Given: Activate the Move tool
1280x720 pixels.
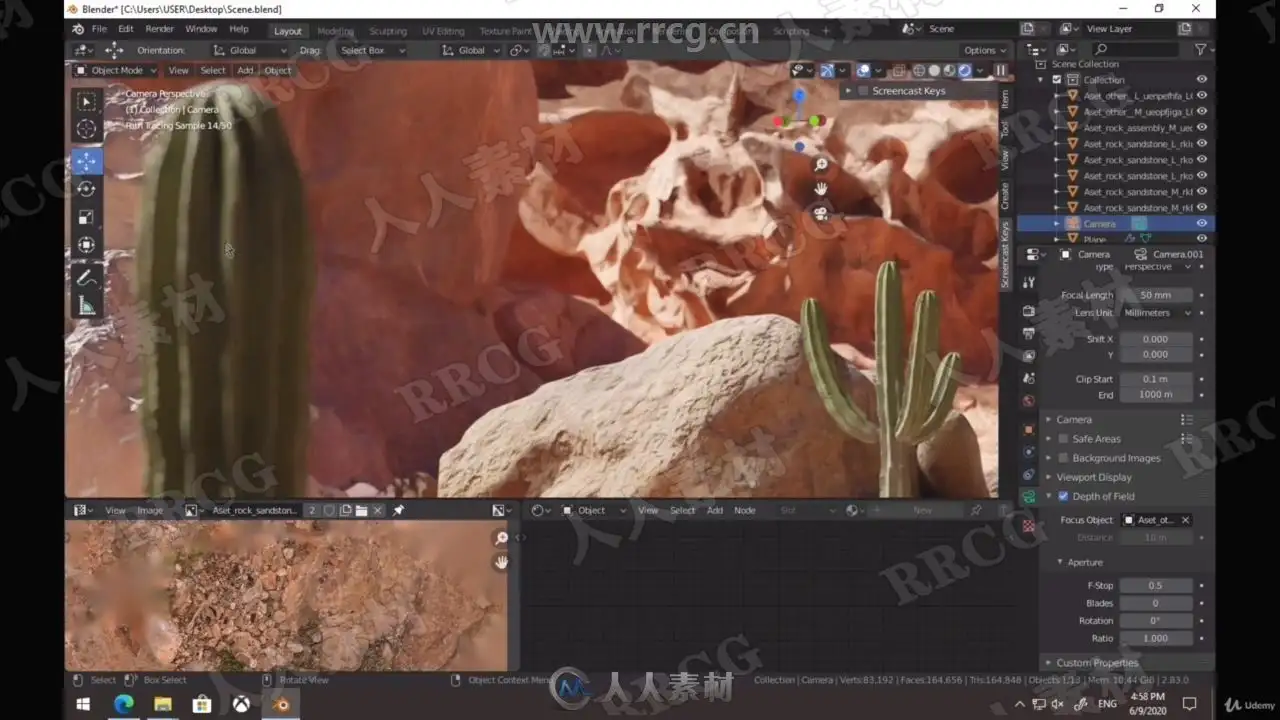Looking at the screenshot, I should click(87, 162).
